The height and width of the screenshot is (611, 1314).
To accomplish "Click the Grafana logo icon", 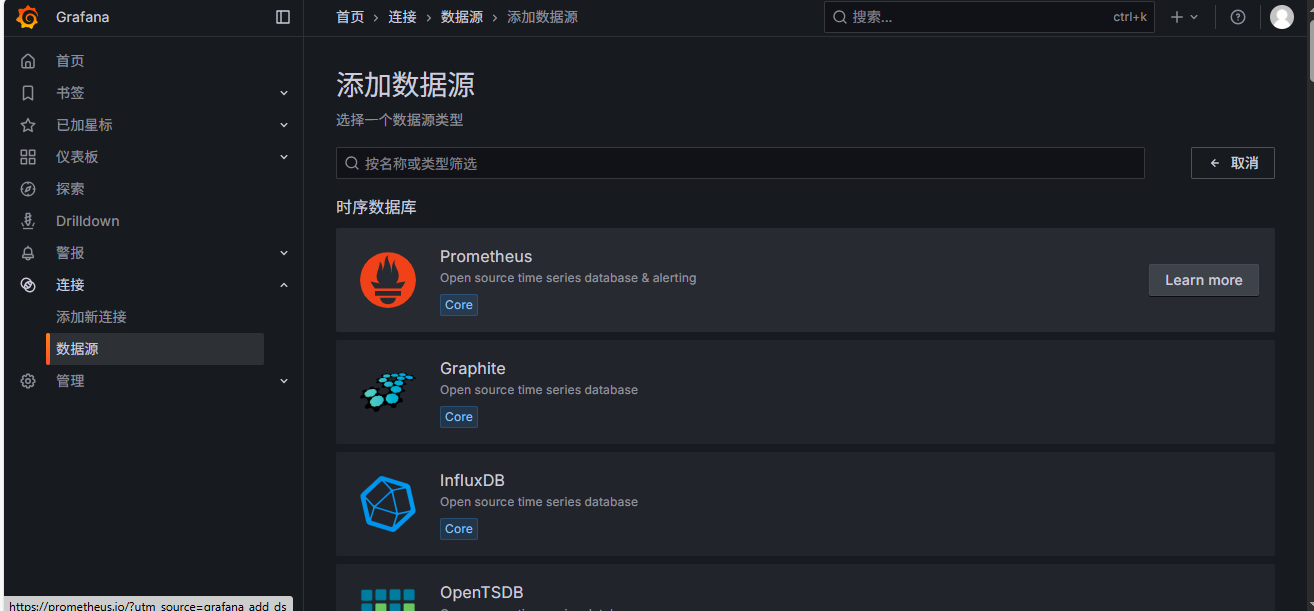I will click(x=28, y=17).
